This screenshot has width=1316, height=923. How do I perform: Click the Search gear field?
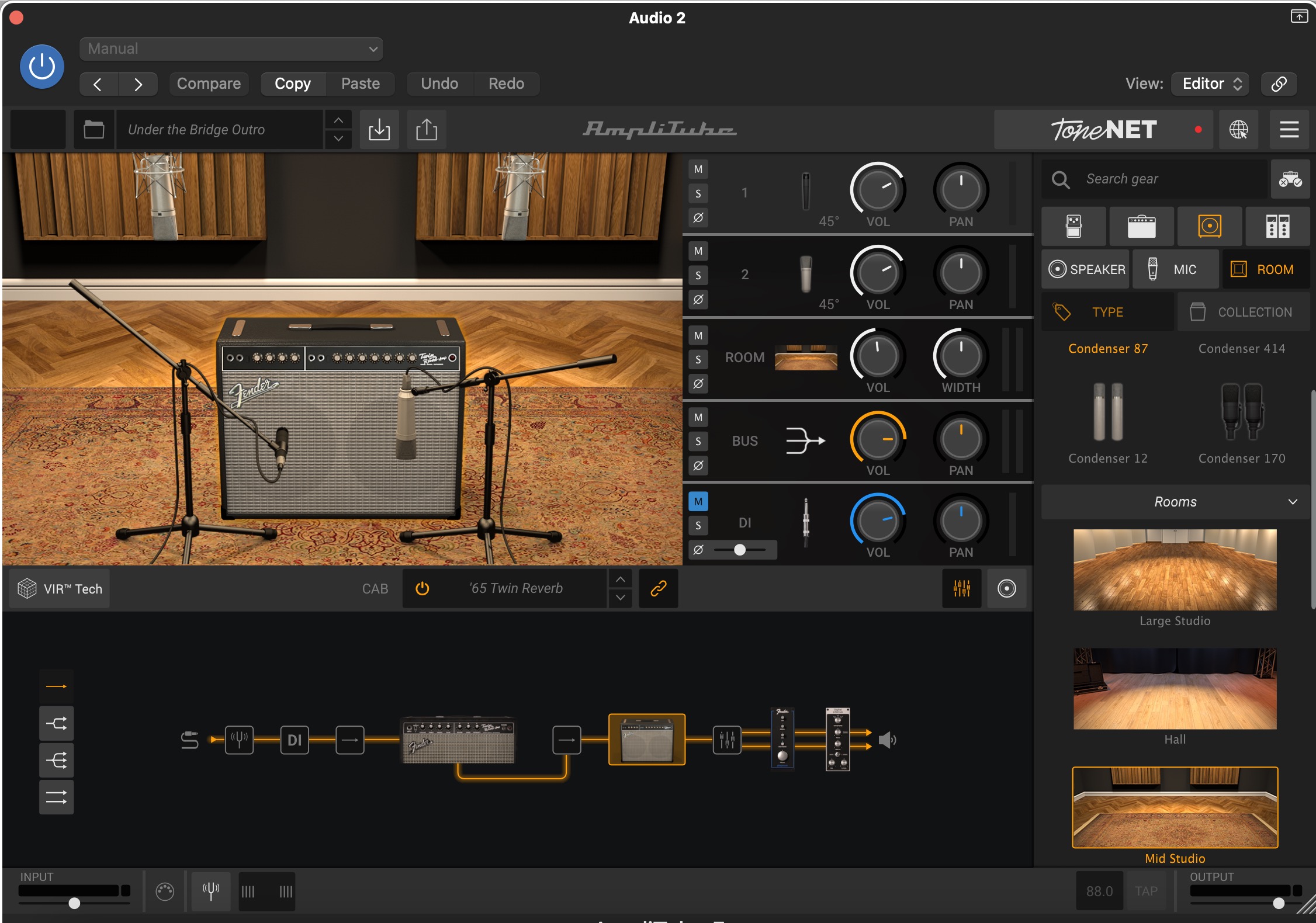[x=1155, y=179]
